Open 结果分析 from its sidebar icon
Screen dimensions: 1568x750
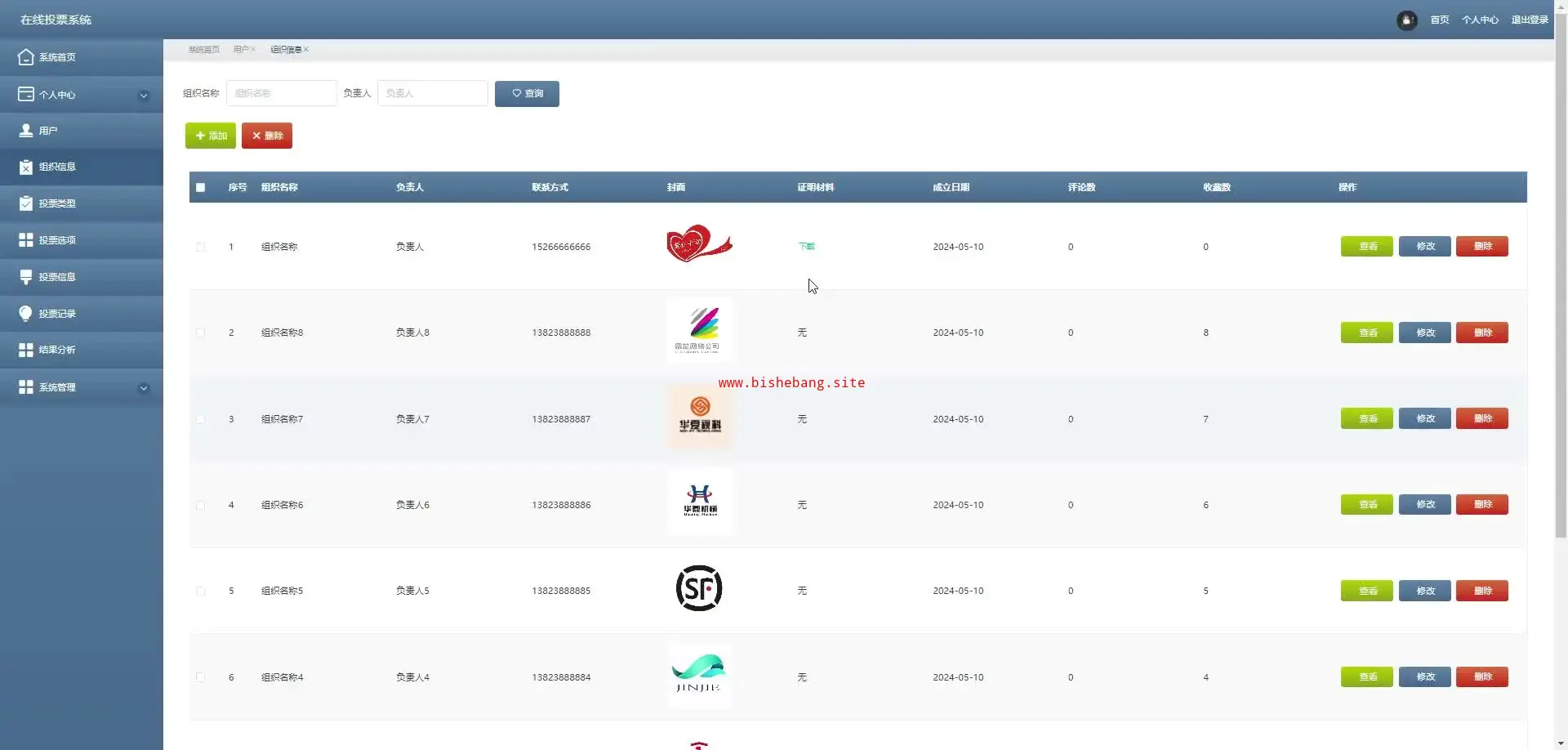coord(26,350)
